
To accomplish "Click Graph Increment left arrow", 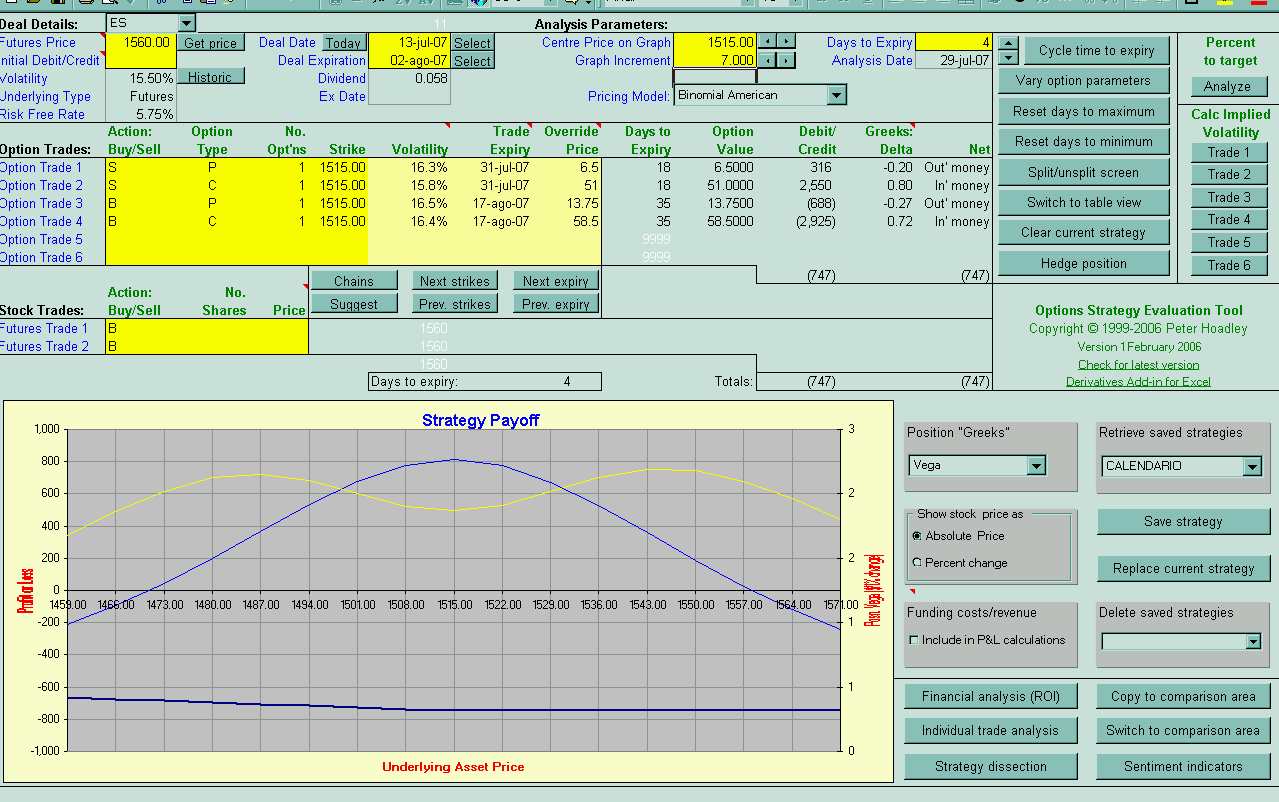I will (767, 61).
